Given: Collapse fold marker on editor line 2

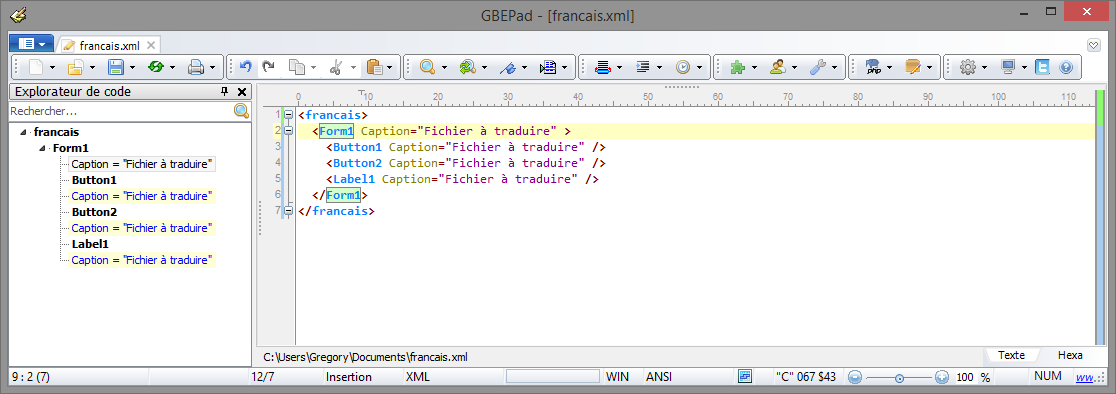Looking at the screenshot, I should pos(289,131).
